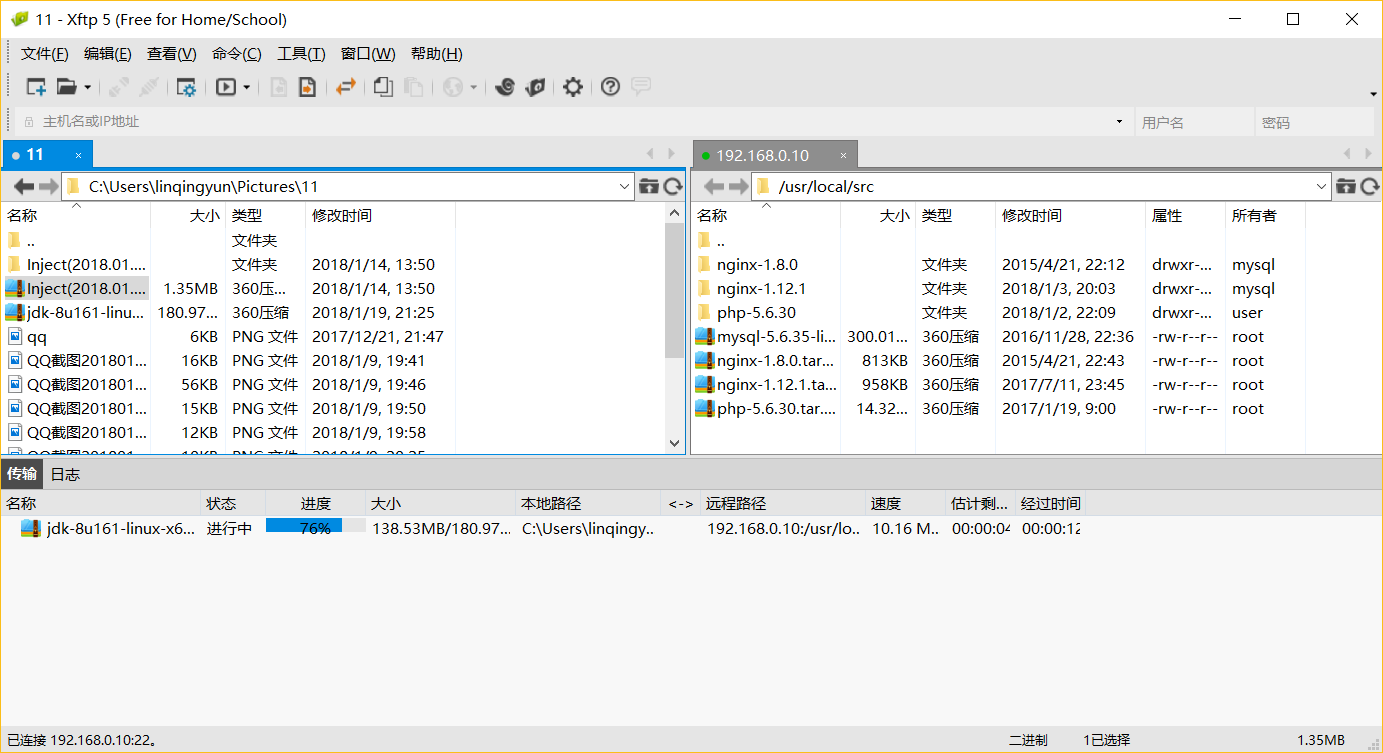Click the transfer play icon in toolbar
The width and height of the screenshot is (1383, 753).
click(226, 87)
